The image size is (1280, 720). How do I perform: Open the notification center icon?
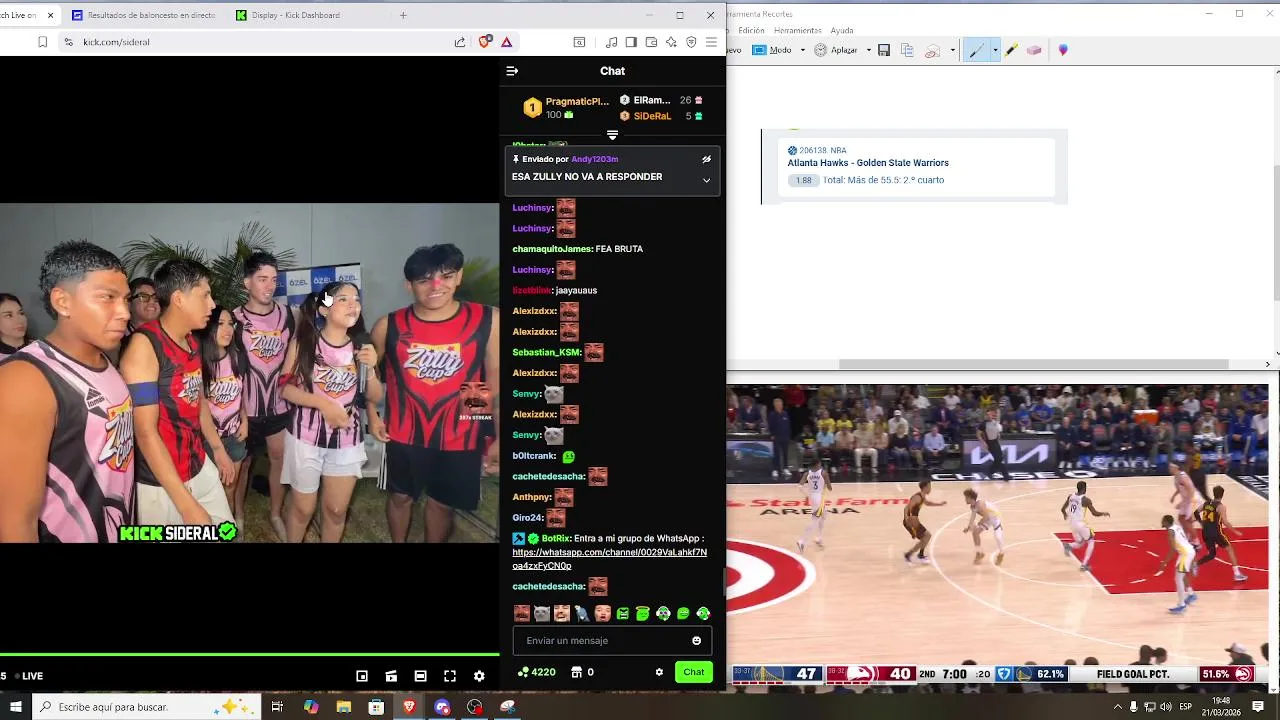1258,707
